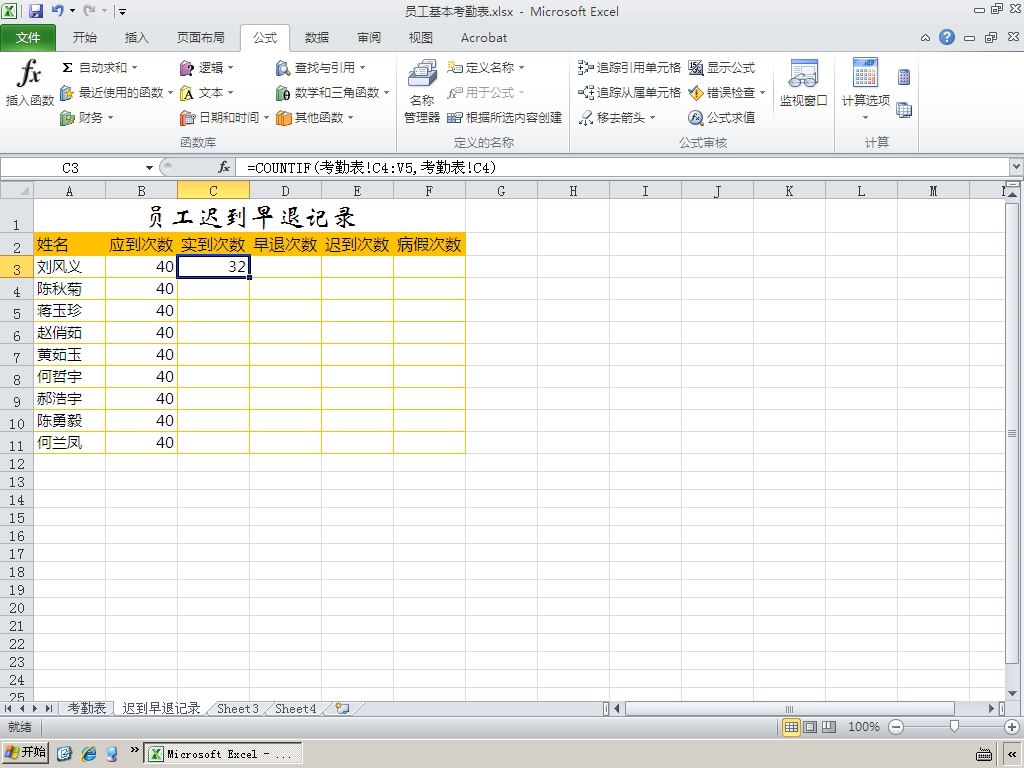1024x768 pixels.
Task: Minimize the ribbon with the caret icon
Action: pos(925,38)
